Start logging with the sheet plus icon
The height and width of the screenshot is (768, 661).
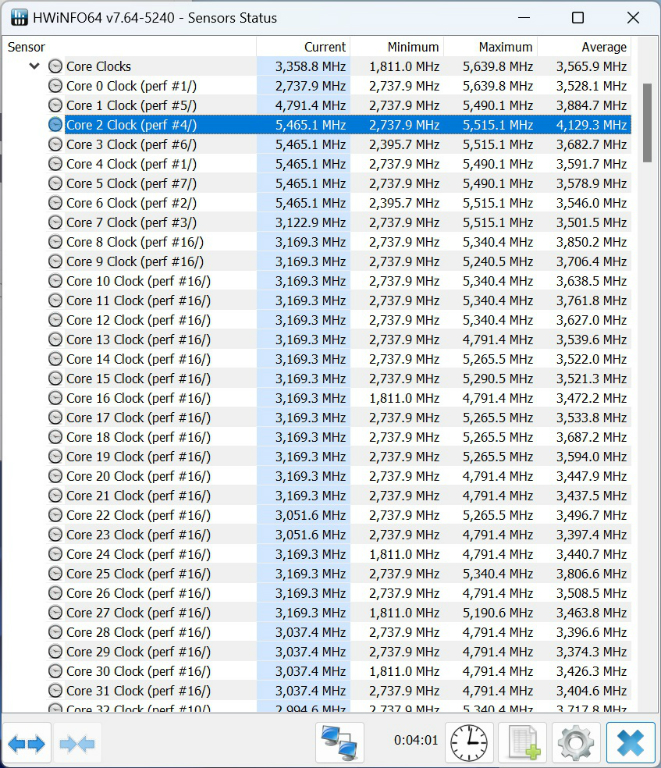tap(523, 743)
